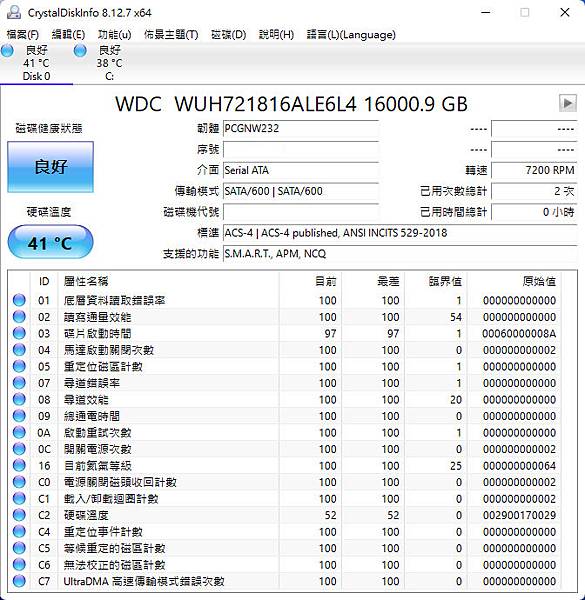Click the 原始值 raw value column header
585x600 pixels.
(515, 282)
